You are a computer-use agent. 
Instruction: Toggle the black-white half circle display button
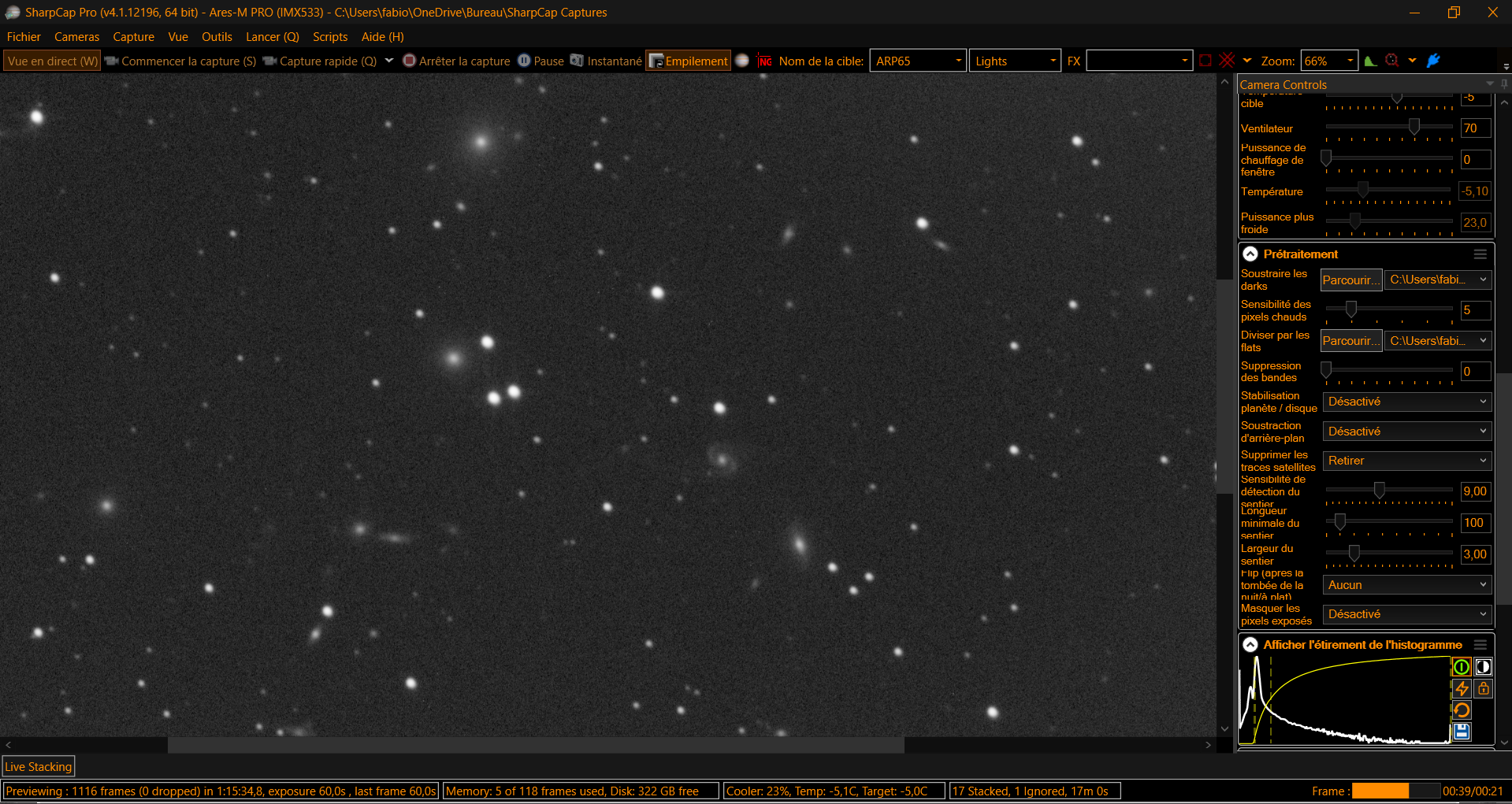[x=1484, y=667]
